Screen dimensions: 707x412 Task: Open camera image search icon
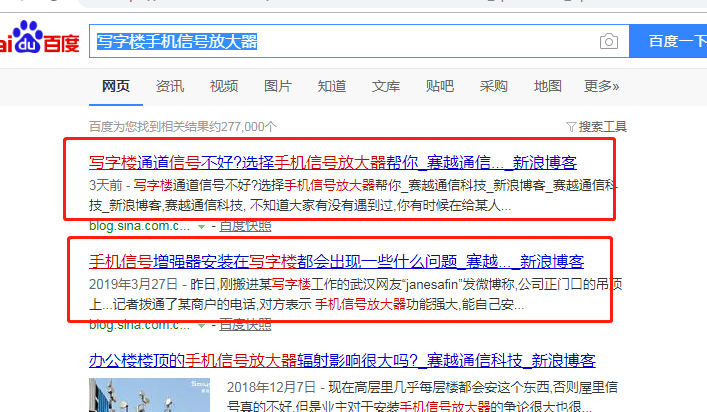609,41
